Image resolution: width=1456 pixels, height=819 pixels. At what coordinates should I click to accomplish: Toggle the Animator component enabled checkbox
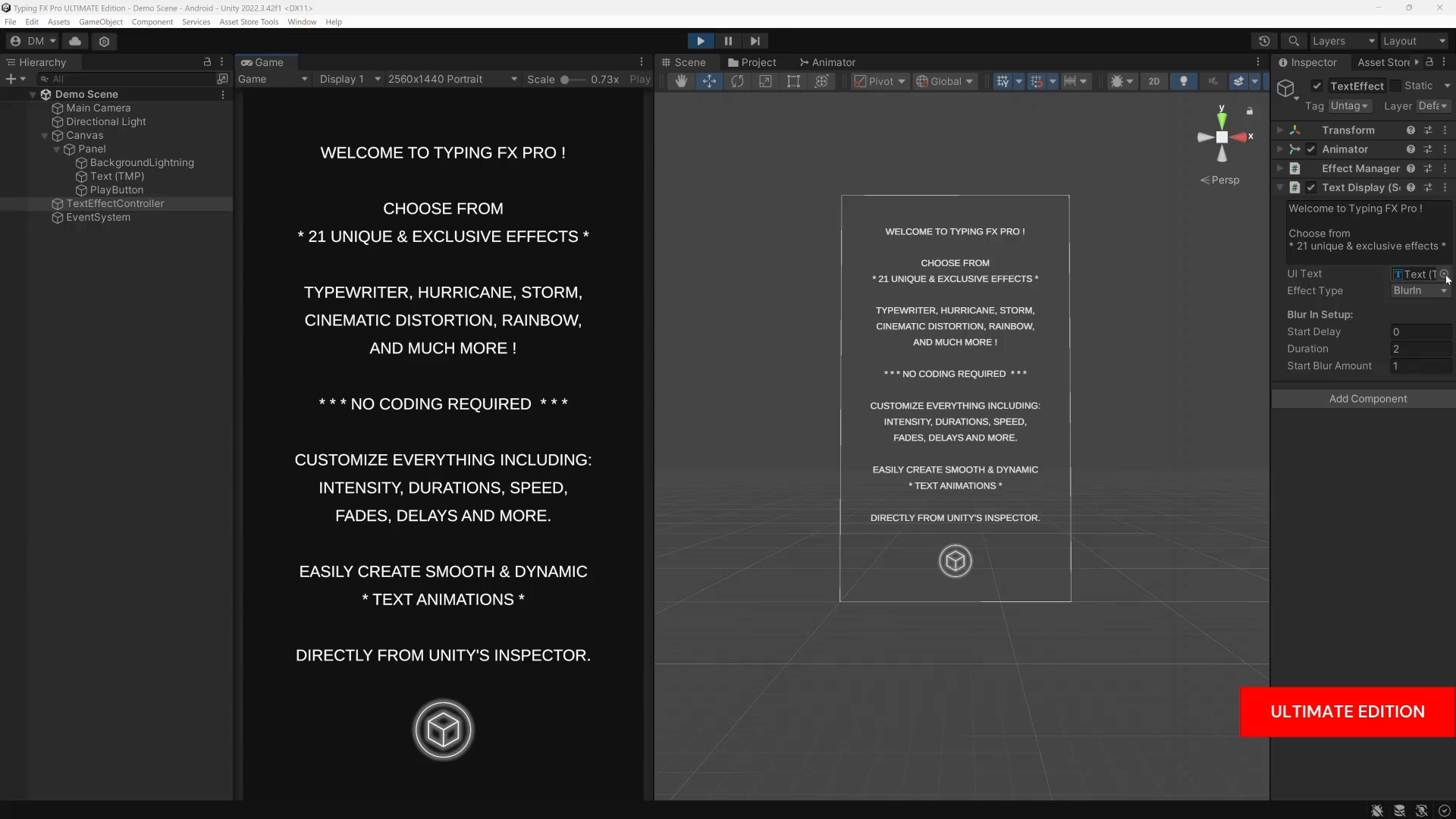1311,149
